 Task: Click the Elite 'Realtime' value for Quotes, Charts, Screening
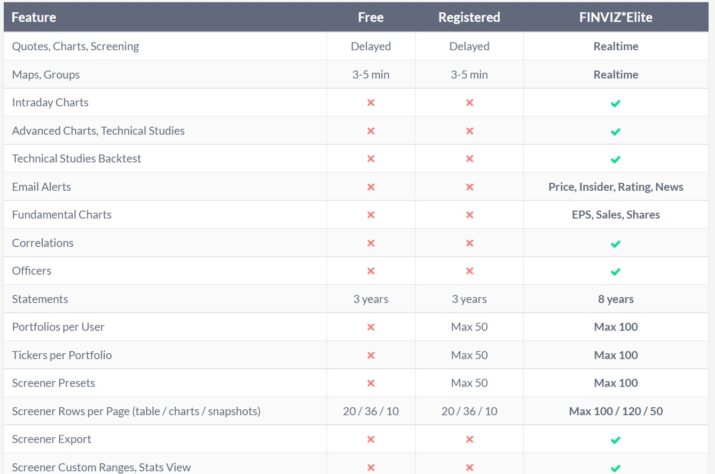click(616, 47)
